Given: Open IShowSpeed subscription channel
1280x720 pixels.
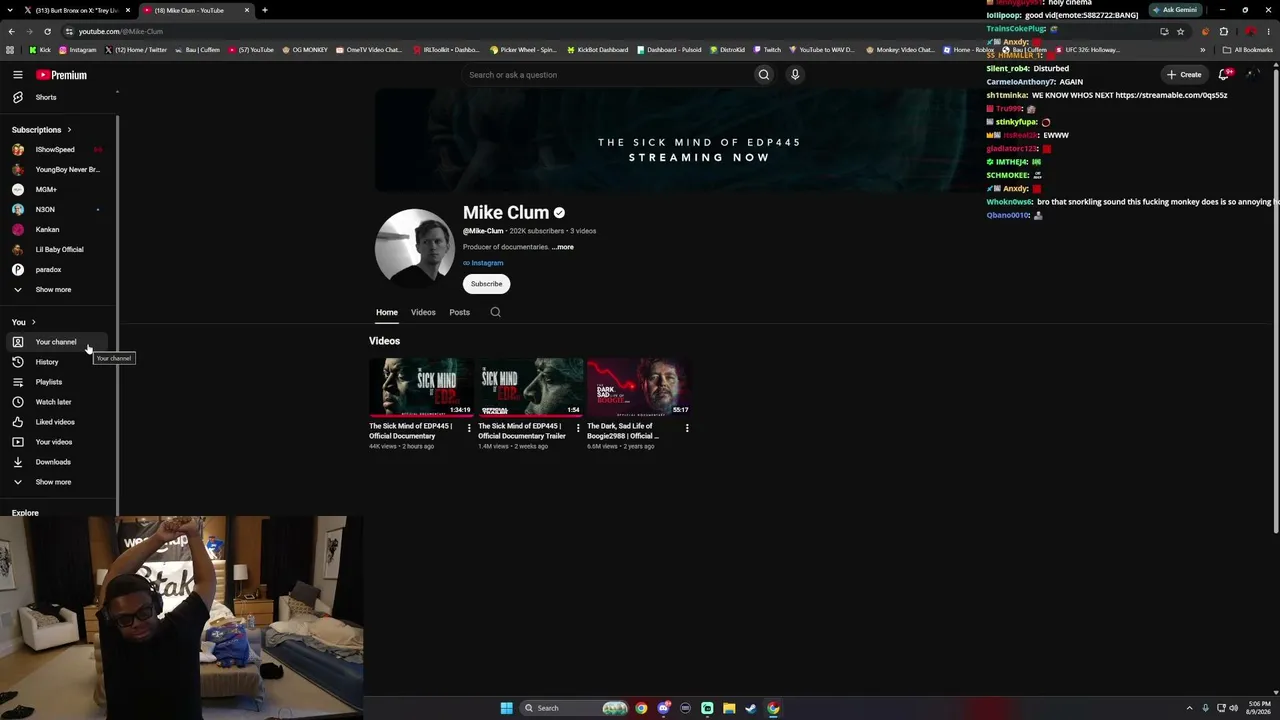Looking at the screenshot, I should coord(58,150).
